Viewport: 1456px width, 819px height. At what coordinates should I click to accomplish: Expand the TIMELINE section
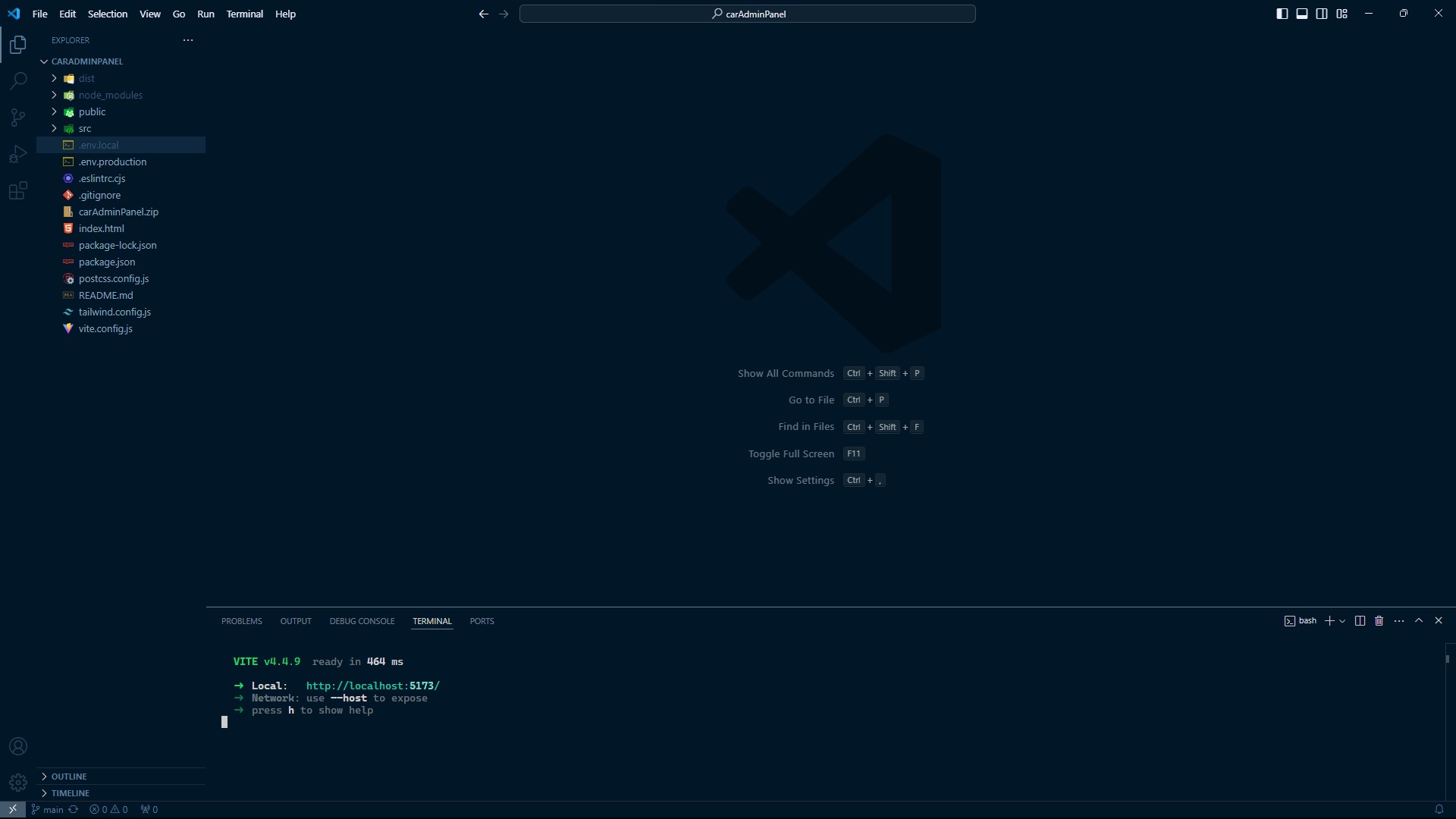121,793
